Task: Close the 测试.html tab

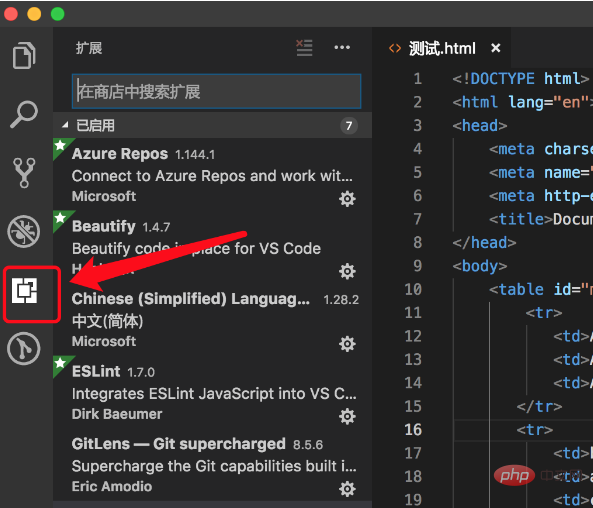Action: [495, 48]
